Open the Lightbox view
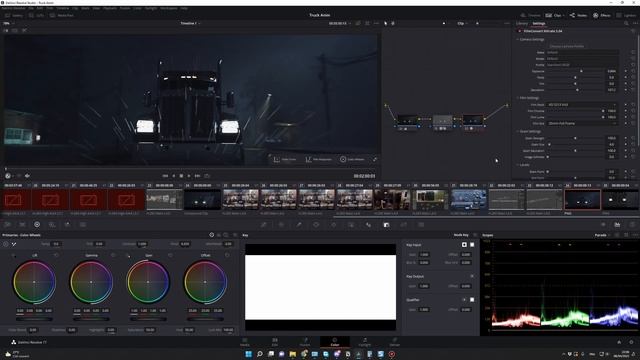The height and width of the screenshot is (360, 640). tap(626, 16)
